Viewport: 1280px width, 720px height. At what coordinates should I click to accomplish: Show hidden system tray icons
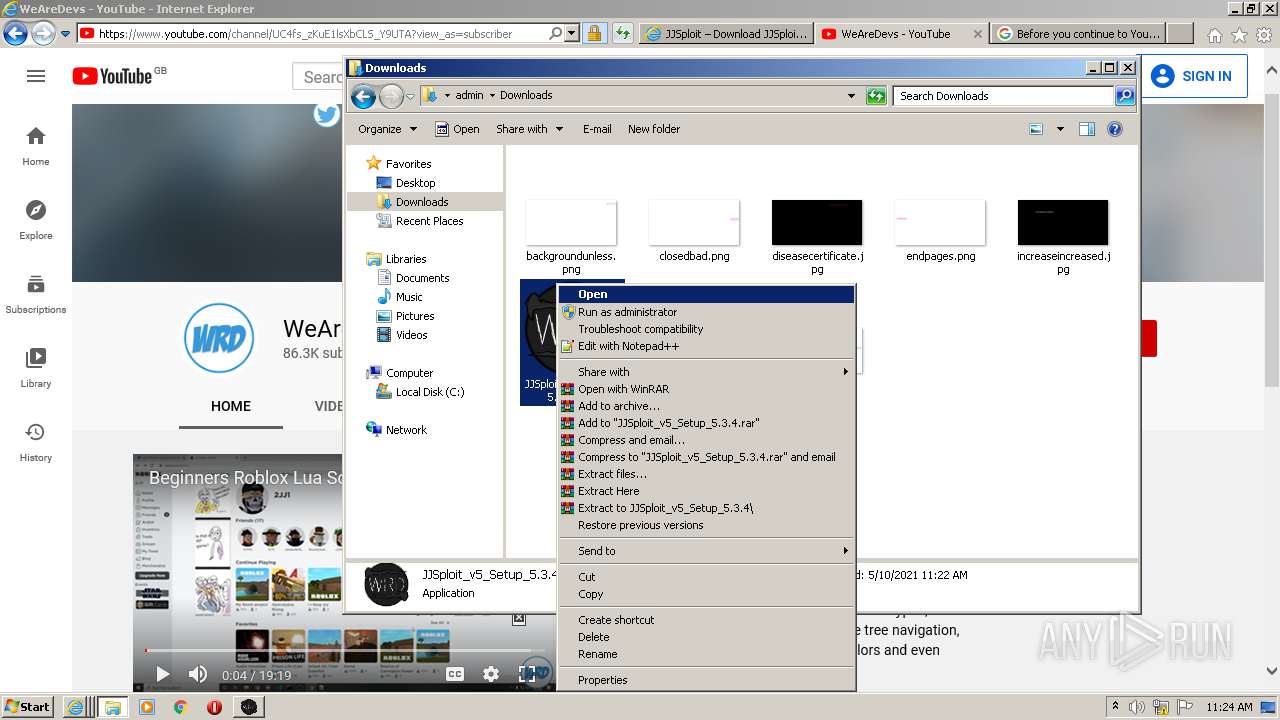pyautogui.click(x=1115, y=707)
